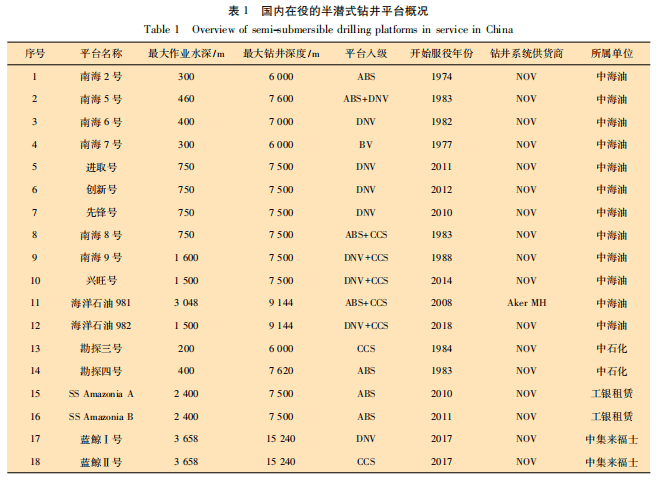Select platform name 南海 8 号
Screen dimensions: 659x481
(101, 235)
